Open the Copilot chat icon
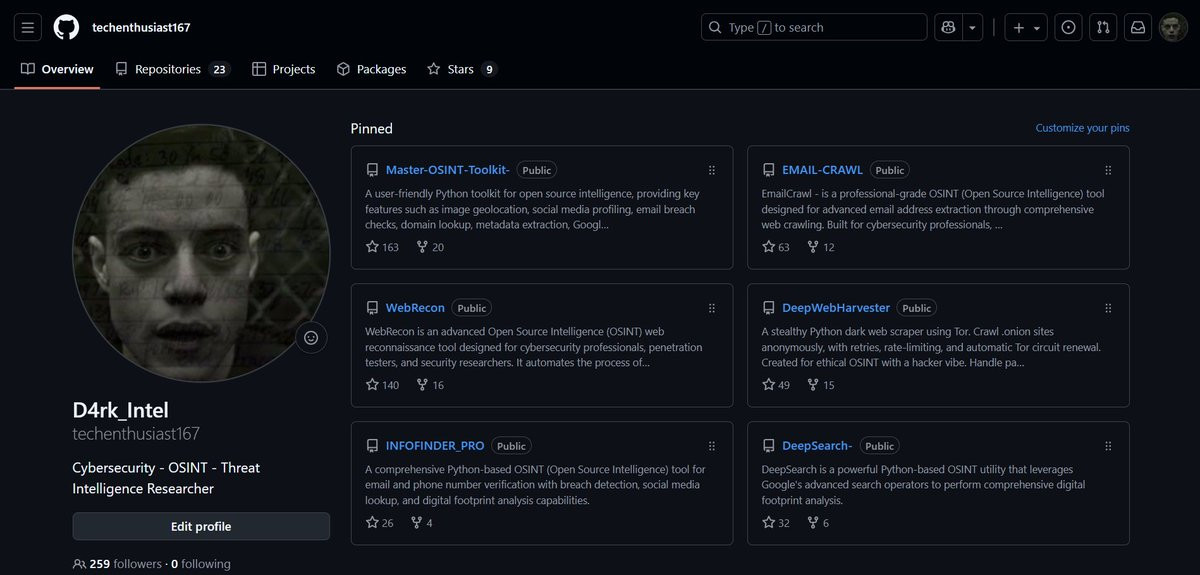 coord(948,28)
